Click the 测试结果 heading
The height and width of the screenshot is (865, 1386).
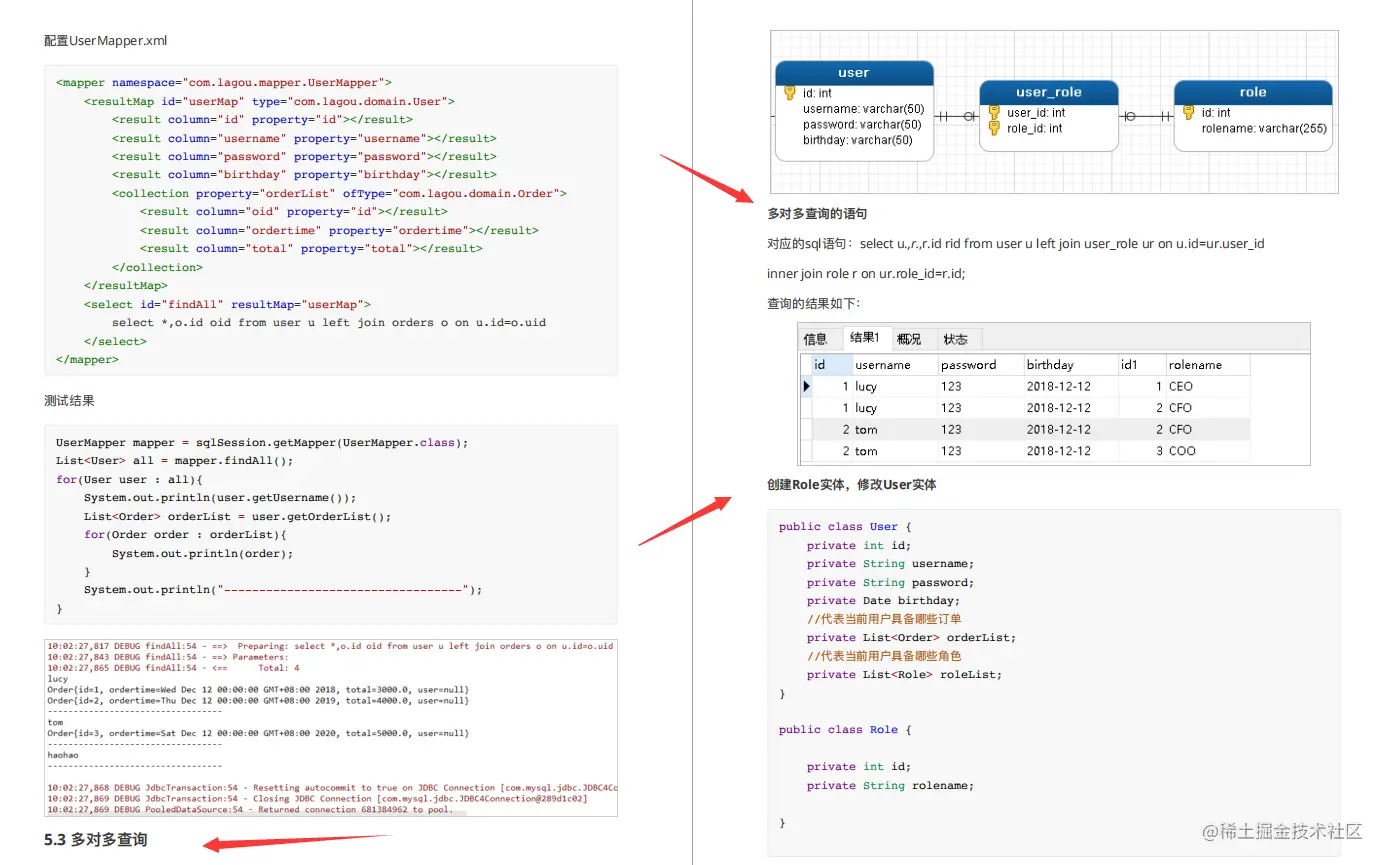69,401
